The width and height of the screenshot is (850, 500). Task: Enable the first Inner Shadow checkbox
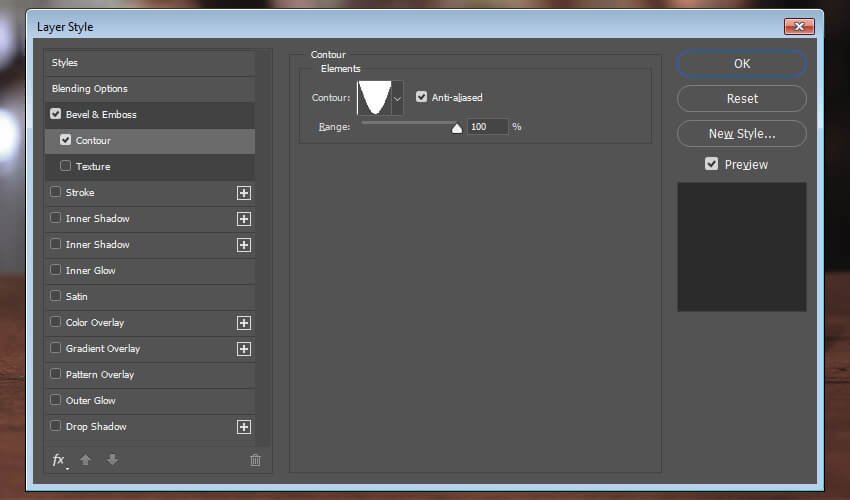point(55,217)
